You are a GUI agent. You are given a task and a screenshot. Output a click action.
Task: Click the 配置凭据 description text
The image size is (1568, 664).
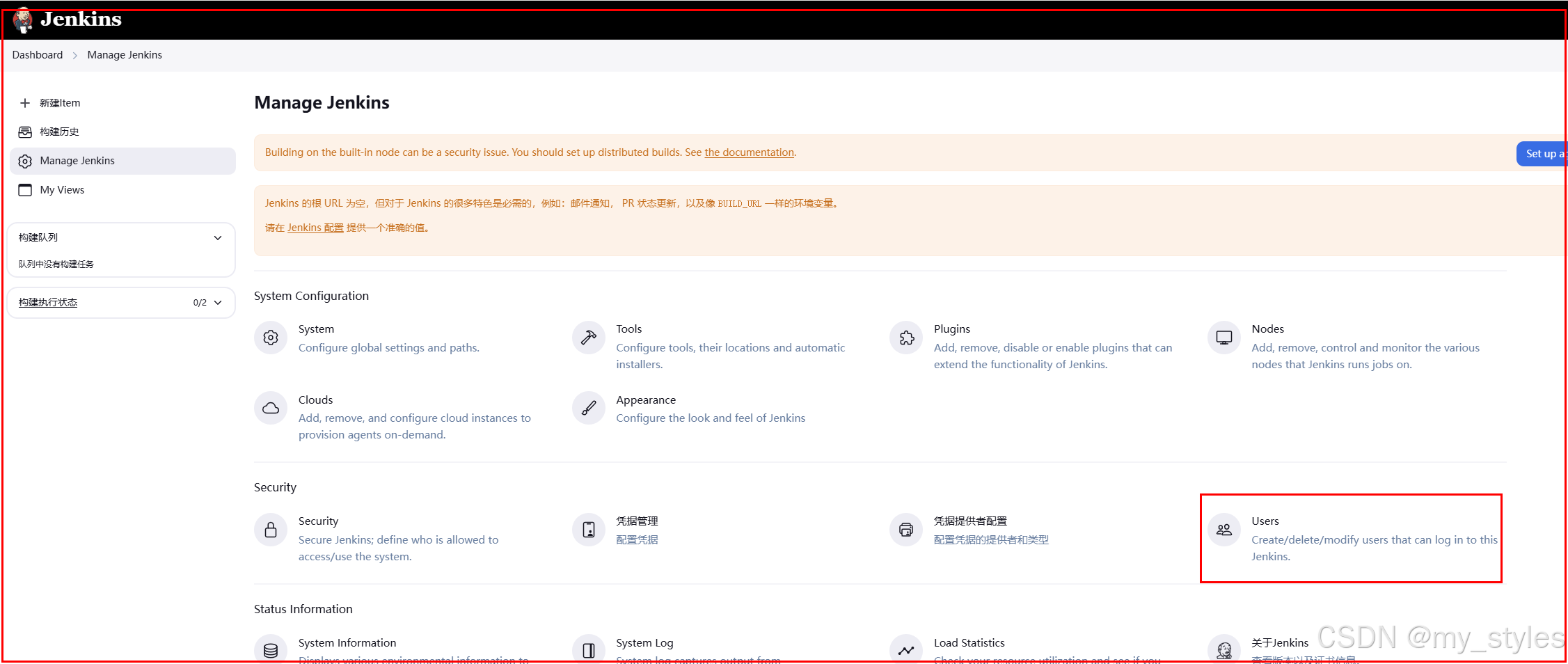[637, 540]
